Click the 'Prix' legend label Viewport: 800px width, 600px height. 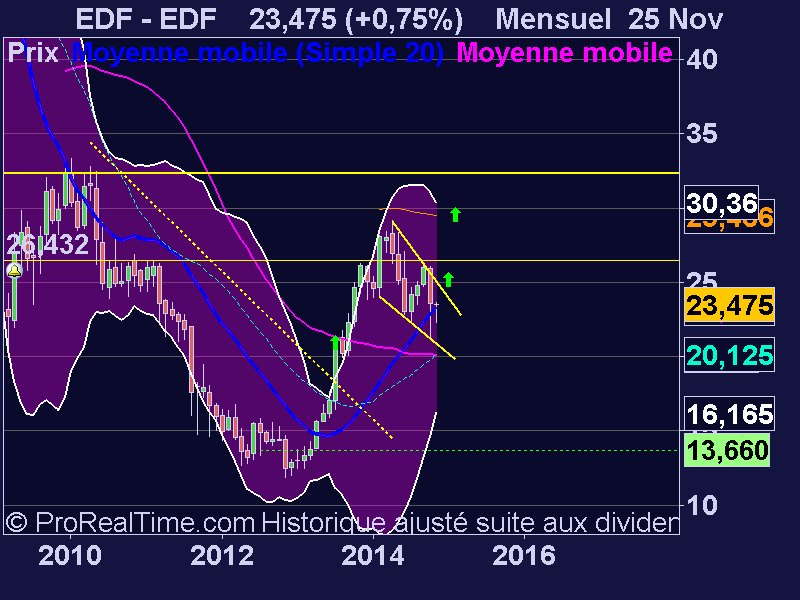click(x=33, y=52)
